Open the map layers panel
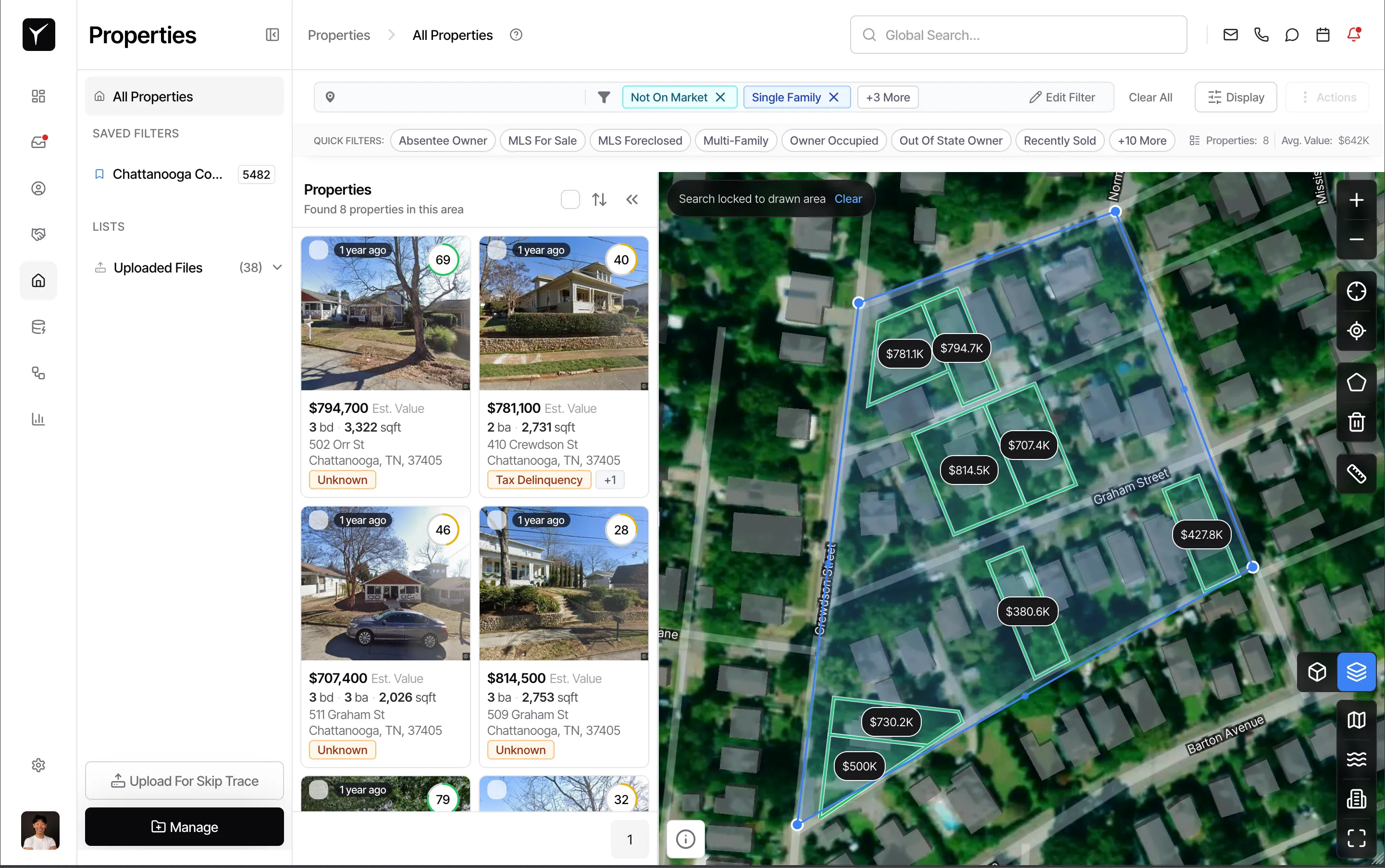 pos(1357,672)
